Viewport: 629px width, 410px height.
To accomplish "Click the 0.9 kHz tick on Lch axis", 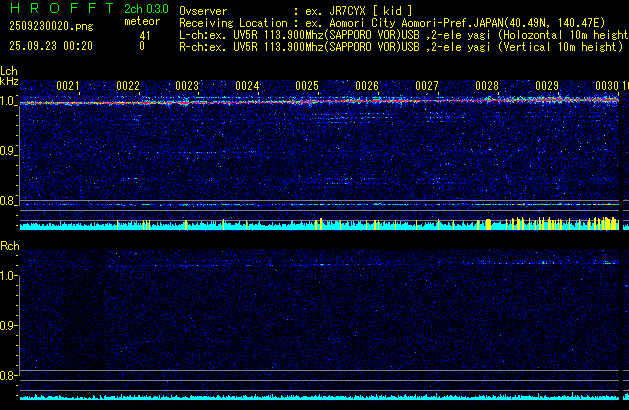I will 9,151.
